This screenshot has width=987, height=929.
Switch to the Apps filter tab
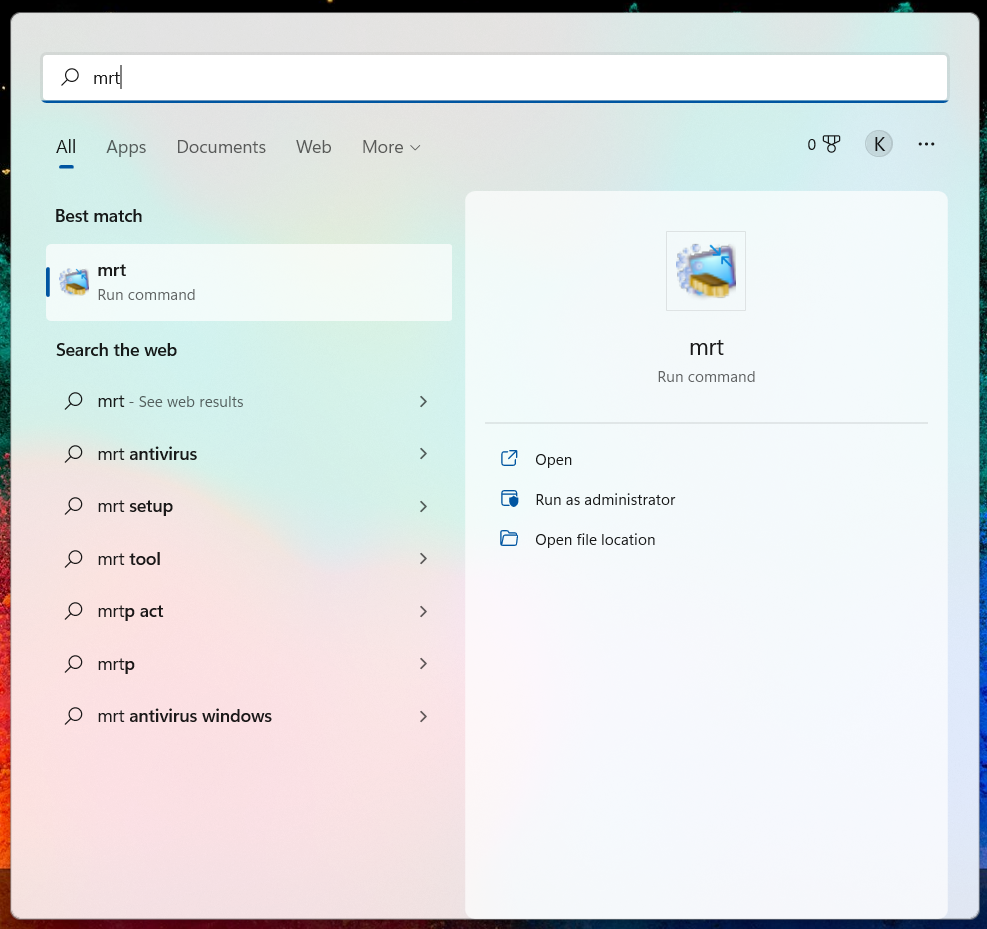click(x=126, y=147)
